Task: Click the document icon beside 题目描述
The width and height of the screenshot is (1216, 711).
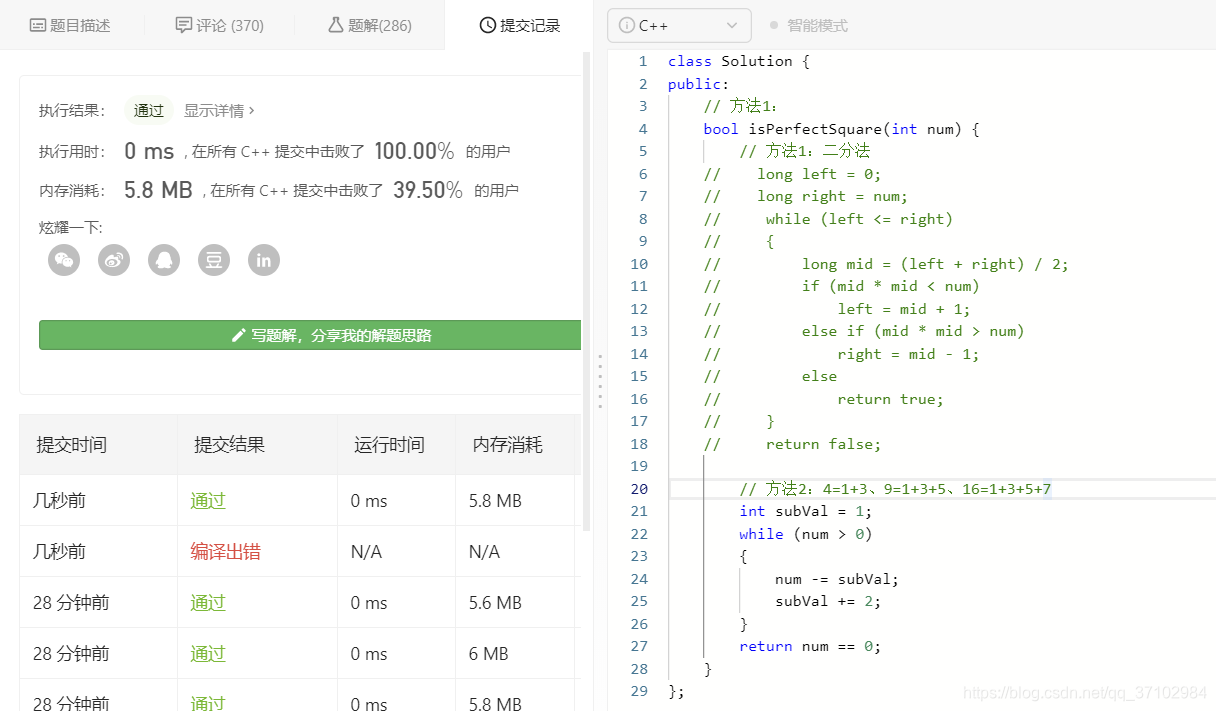Action: click(38, 24)
